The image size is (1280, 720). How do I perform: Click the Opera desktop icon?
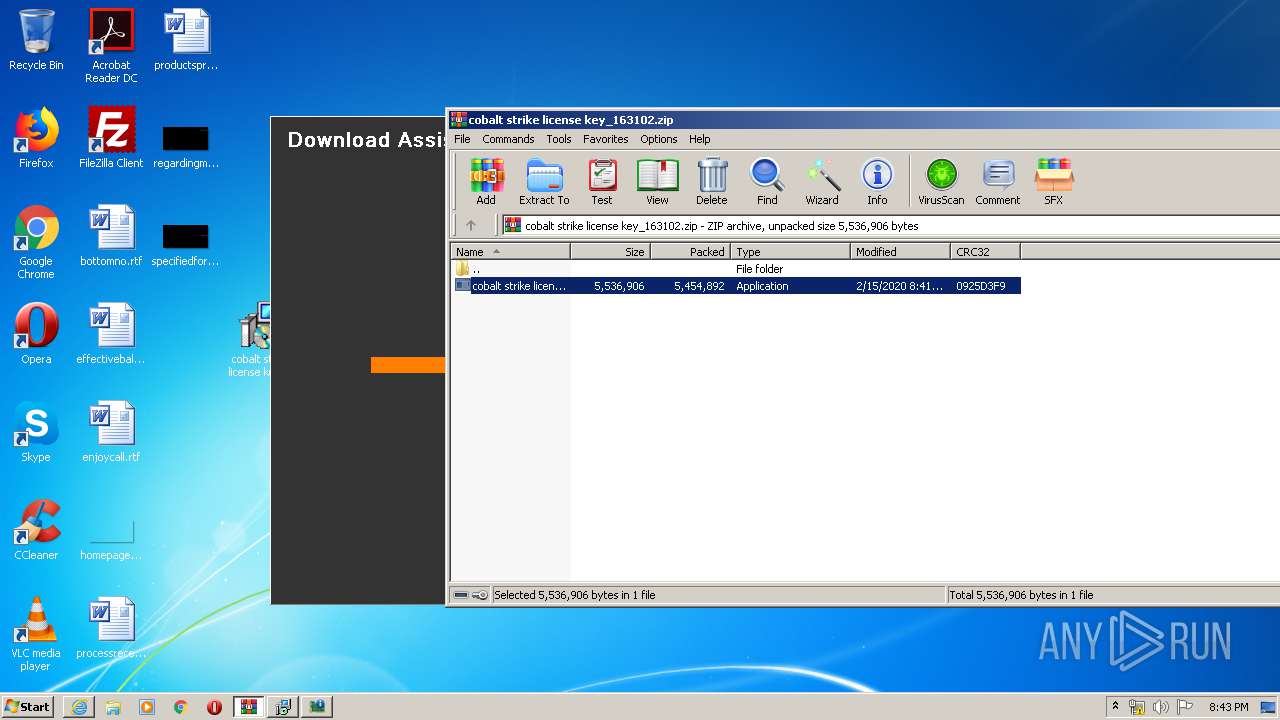click(36, 334)
